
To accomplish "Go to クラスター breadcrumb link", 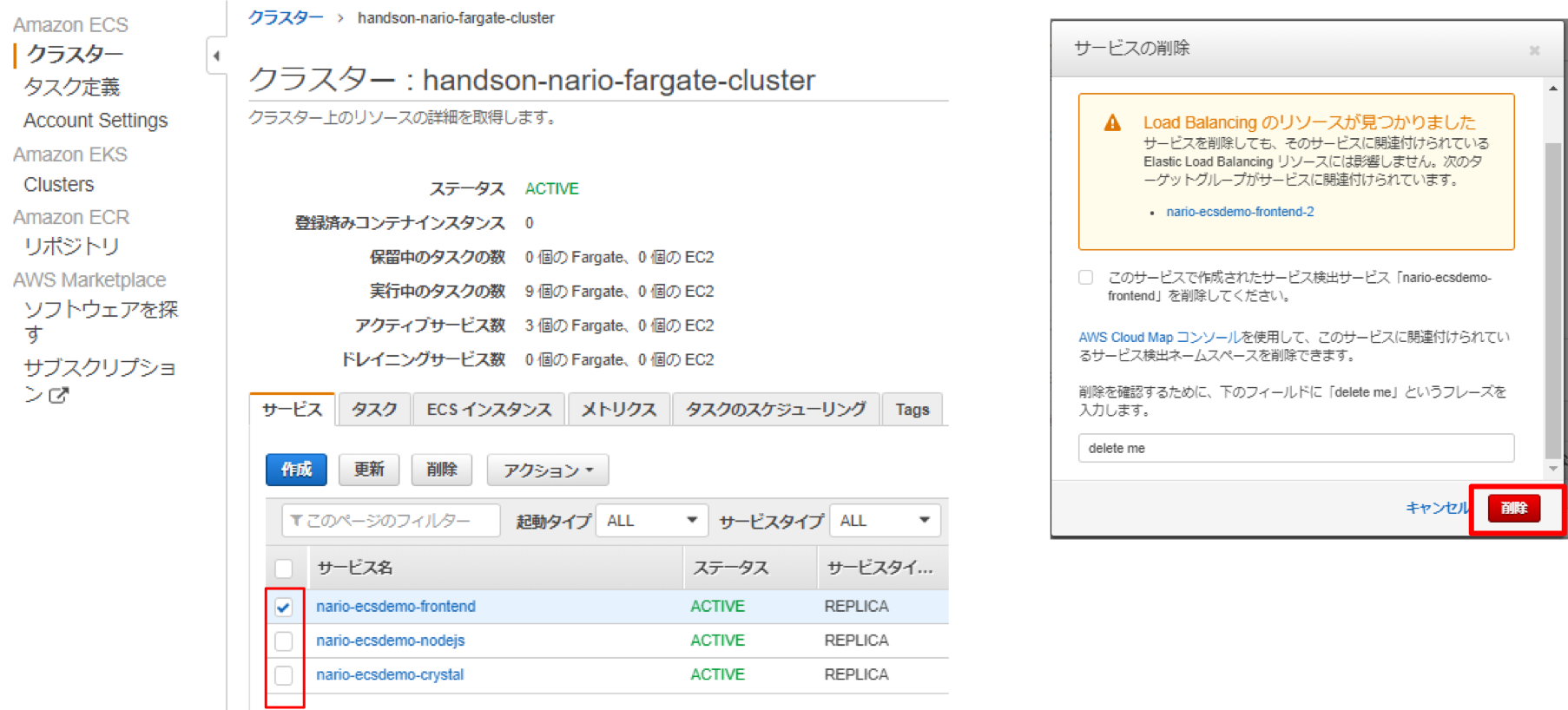I will (286, 17).
